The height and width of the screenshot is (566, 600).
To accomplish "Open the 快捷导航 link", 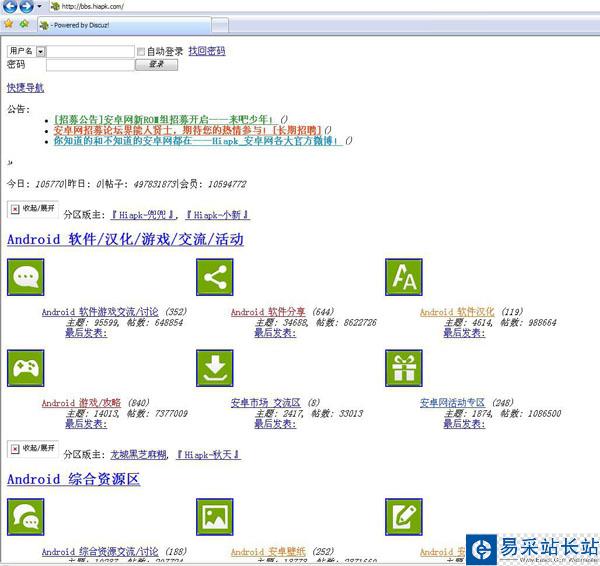I will (25, 88).
